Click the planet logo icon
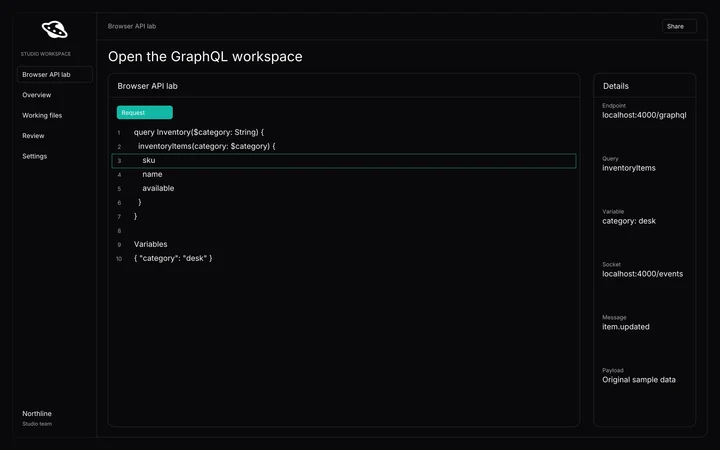Image resolution: width=720 pixels, height=450 pixels. (55, 29)
